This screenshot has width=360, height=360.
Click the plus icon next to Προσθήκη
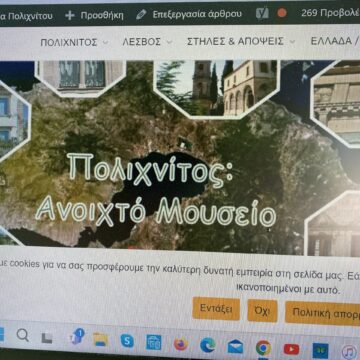(x=70, y=15)
